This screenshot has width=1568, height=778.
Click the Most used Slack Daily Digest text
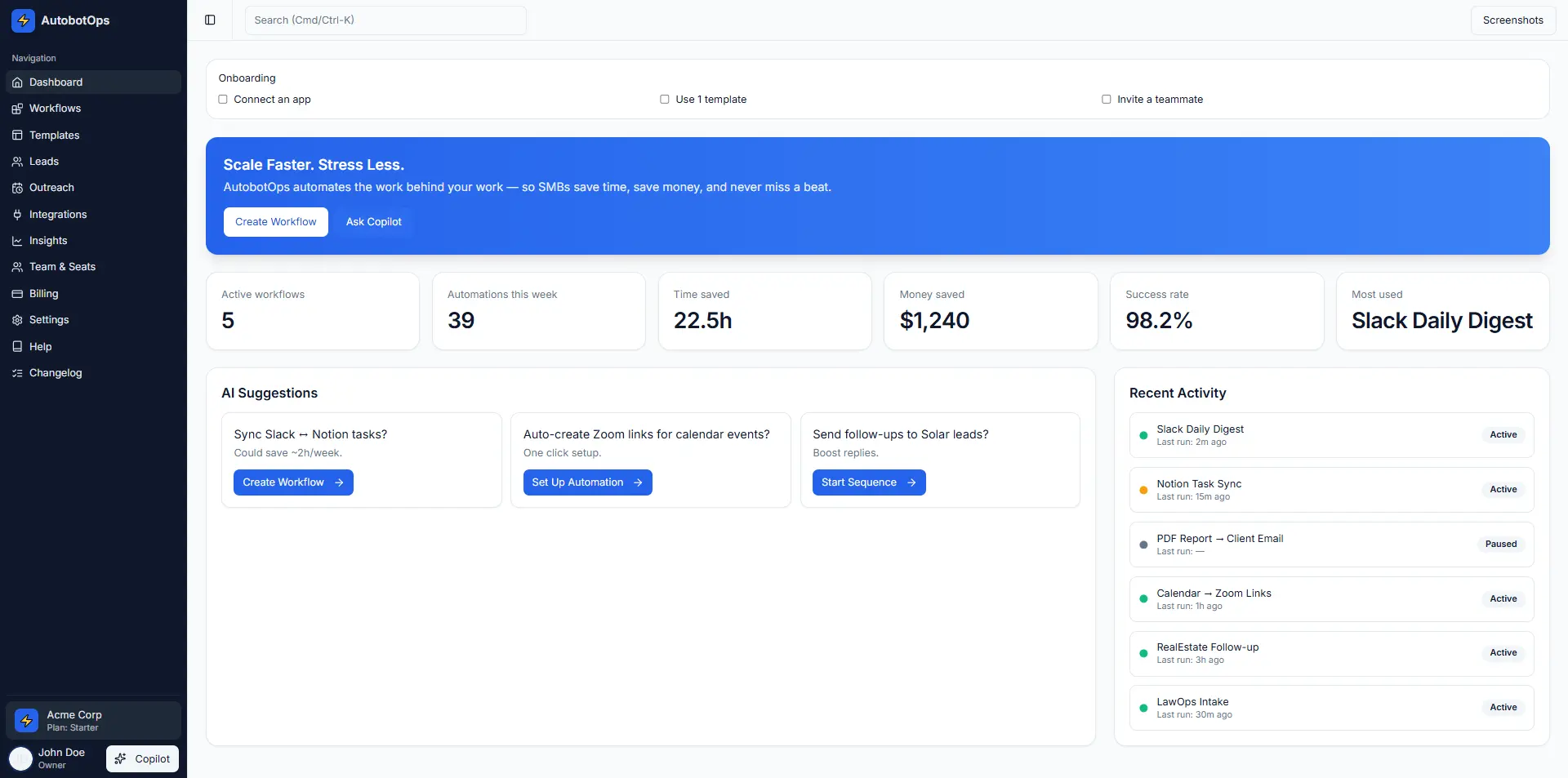coord(1442,321)
